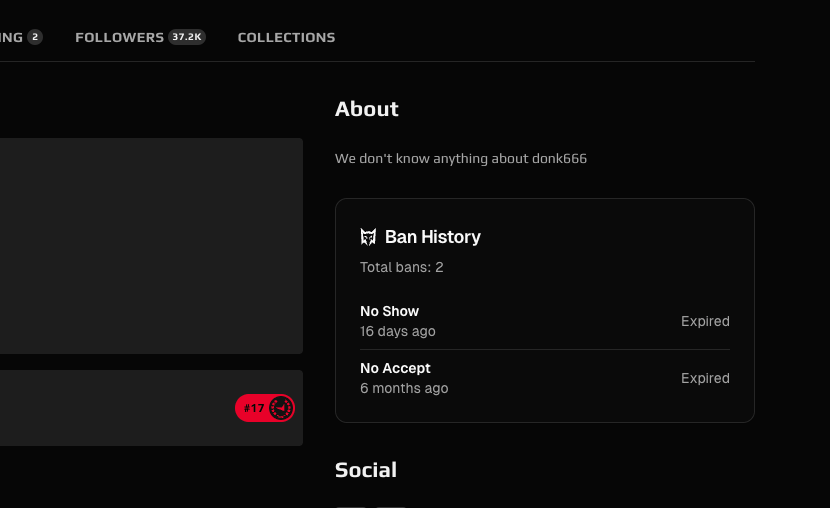Viewport: 830px width, 508px height.
Task: Open the second social link icon under Social
Action: tap(390, 505)
